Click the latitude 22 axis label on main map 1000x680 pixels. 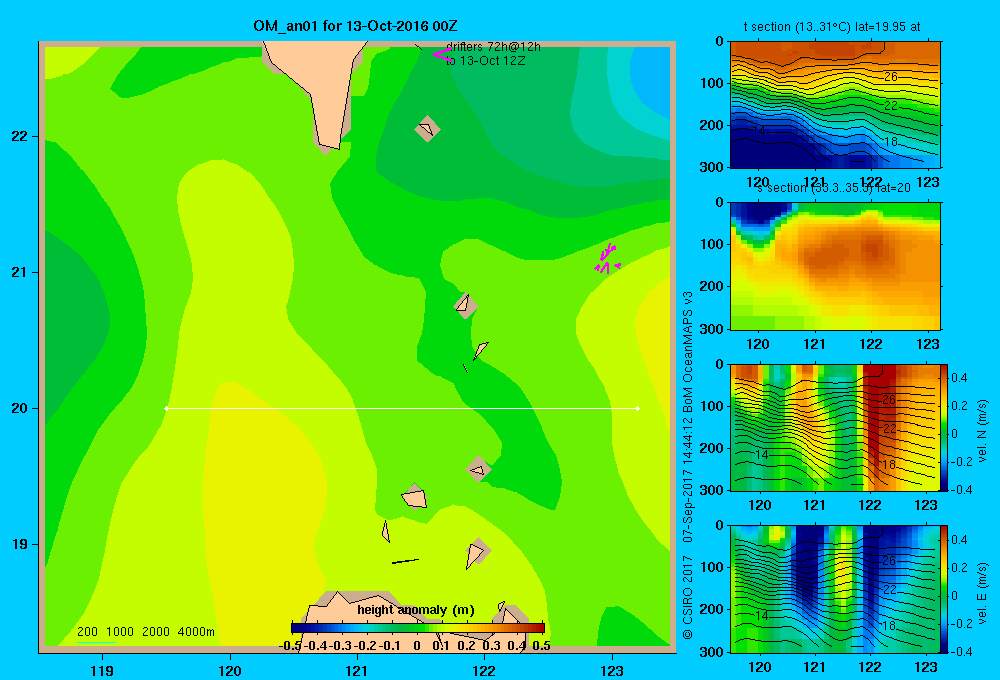(x=19, y=136)
